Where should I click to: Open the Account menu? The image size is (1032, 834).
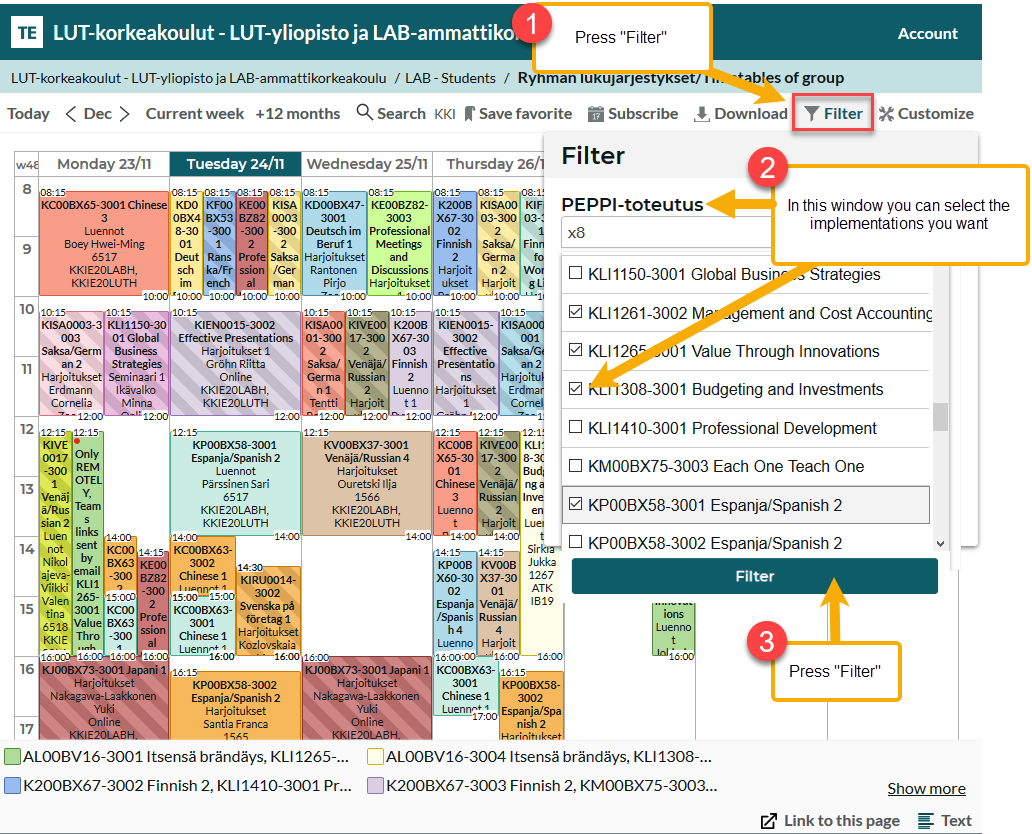click(x=927, y=33)
